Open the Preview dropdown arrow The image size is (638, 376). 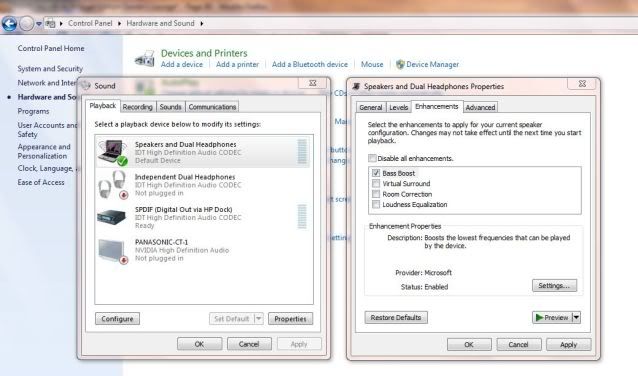(576, 317)
